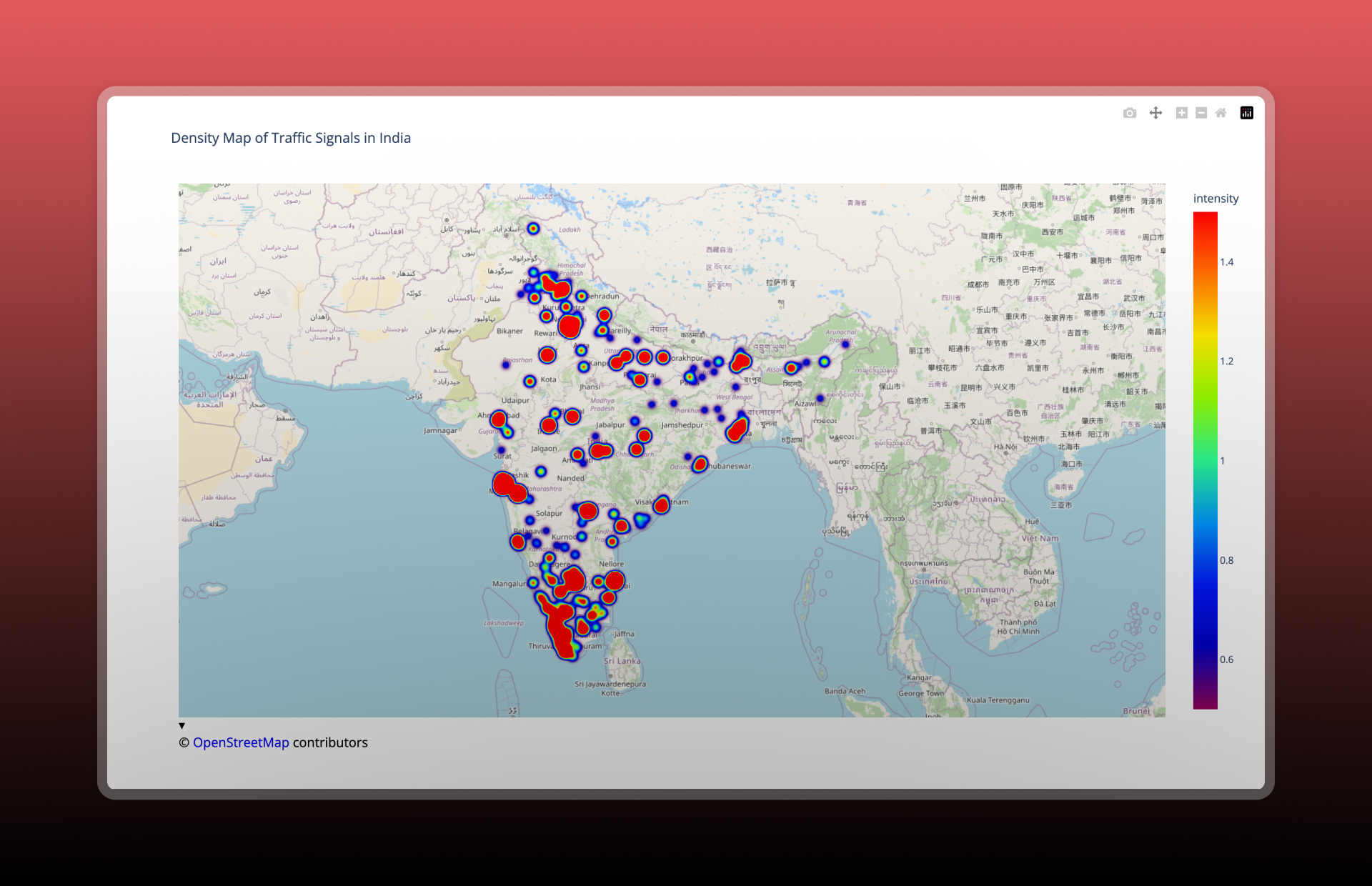Download plot as PNG camera icon
The image size is (1372, 886).
pos(1129,113)
